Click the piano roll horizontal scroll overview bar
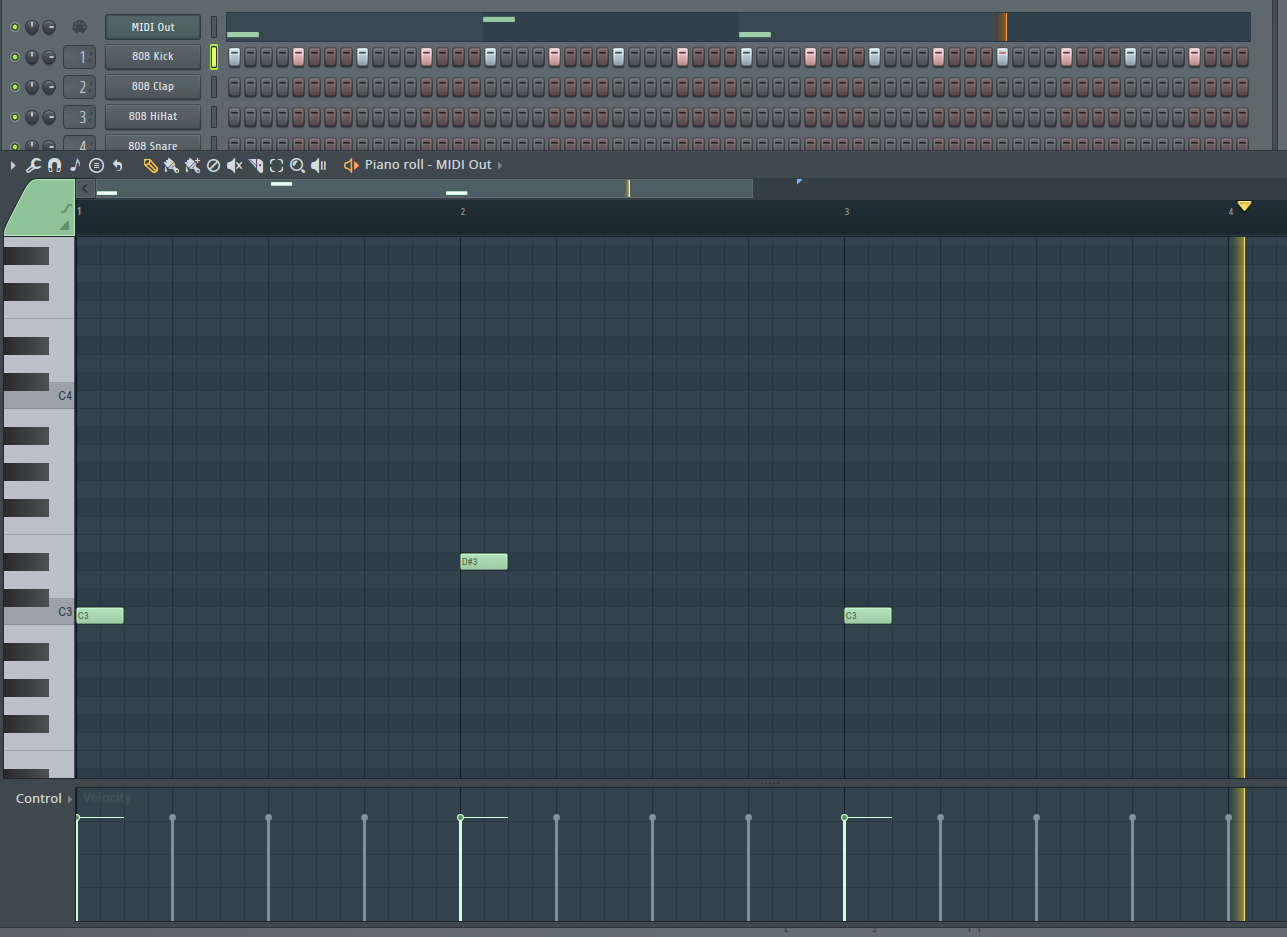1287x937 pixels. 424,188
